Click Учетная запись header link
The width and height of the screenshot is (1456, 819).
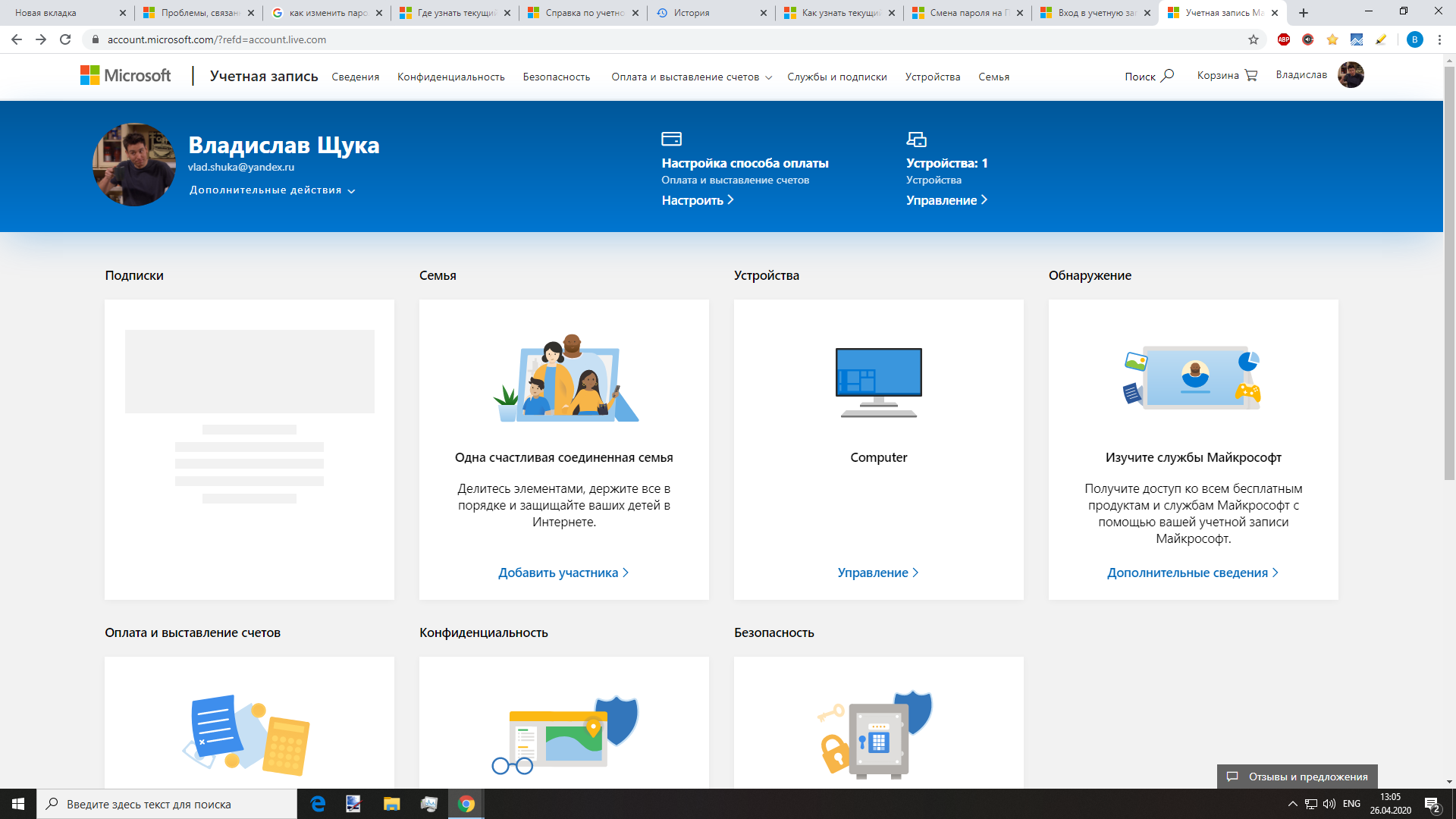[x=264, y=76]
